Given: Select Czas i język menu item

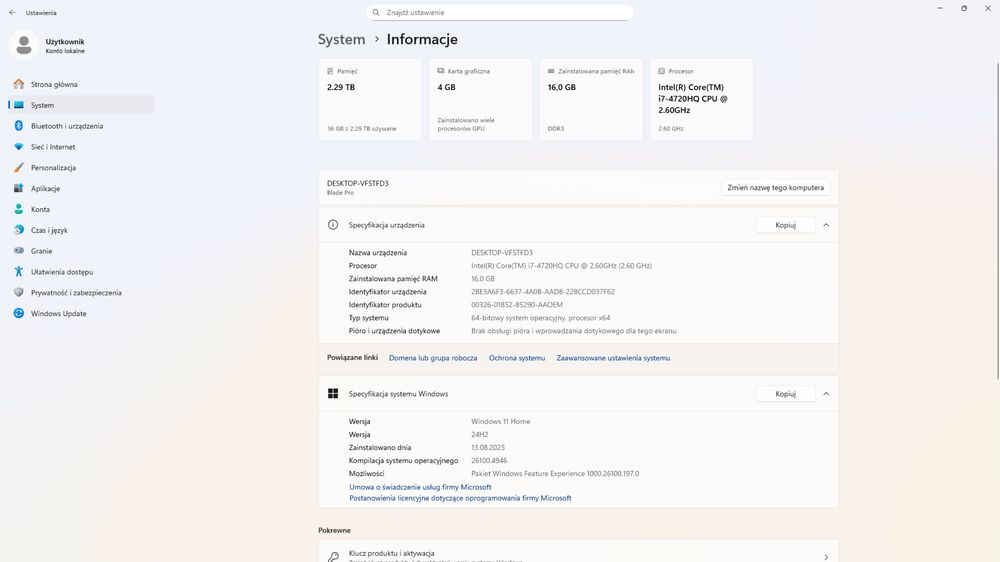Looking at the screenshot, I should tap(49, 231).
